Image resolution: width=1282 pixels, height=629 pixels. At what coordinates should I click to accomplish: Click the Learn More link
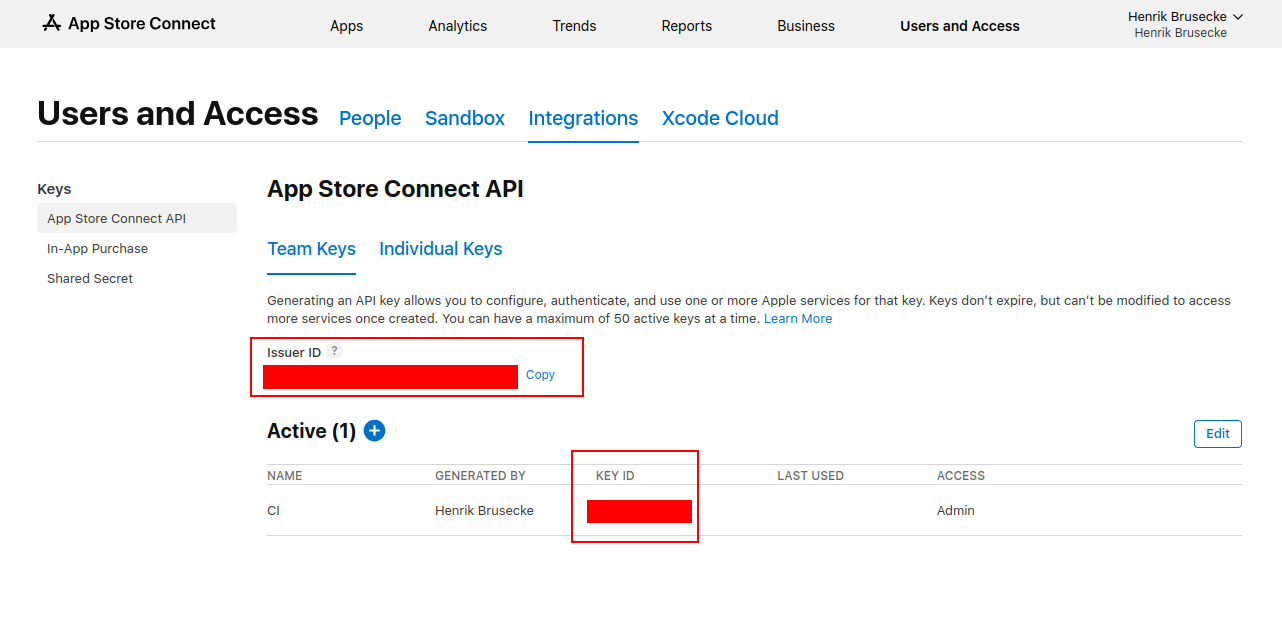798,318
